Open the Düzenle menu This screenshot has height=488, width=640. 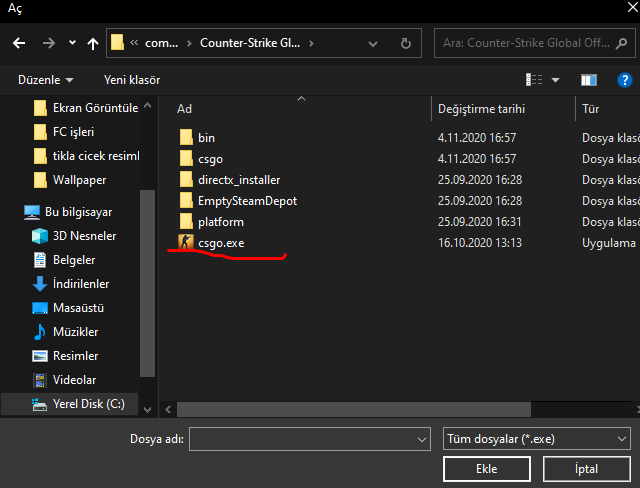click(x=45, y=80)
